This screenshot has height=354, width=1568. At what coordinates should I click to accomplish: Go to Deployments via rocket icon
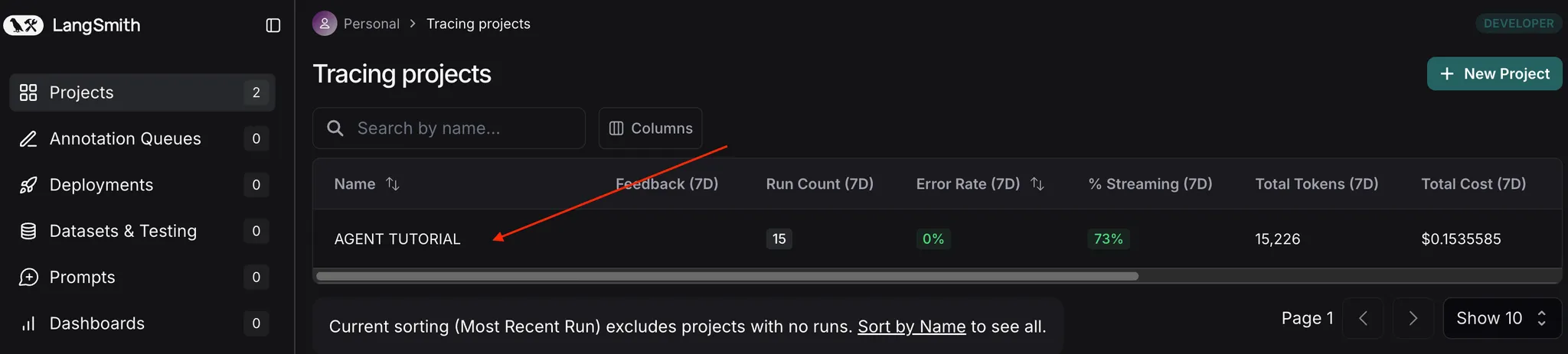point(28,185)
